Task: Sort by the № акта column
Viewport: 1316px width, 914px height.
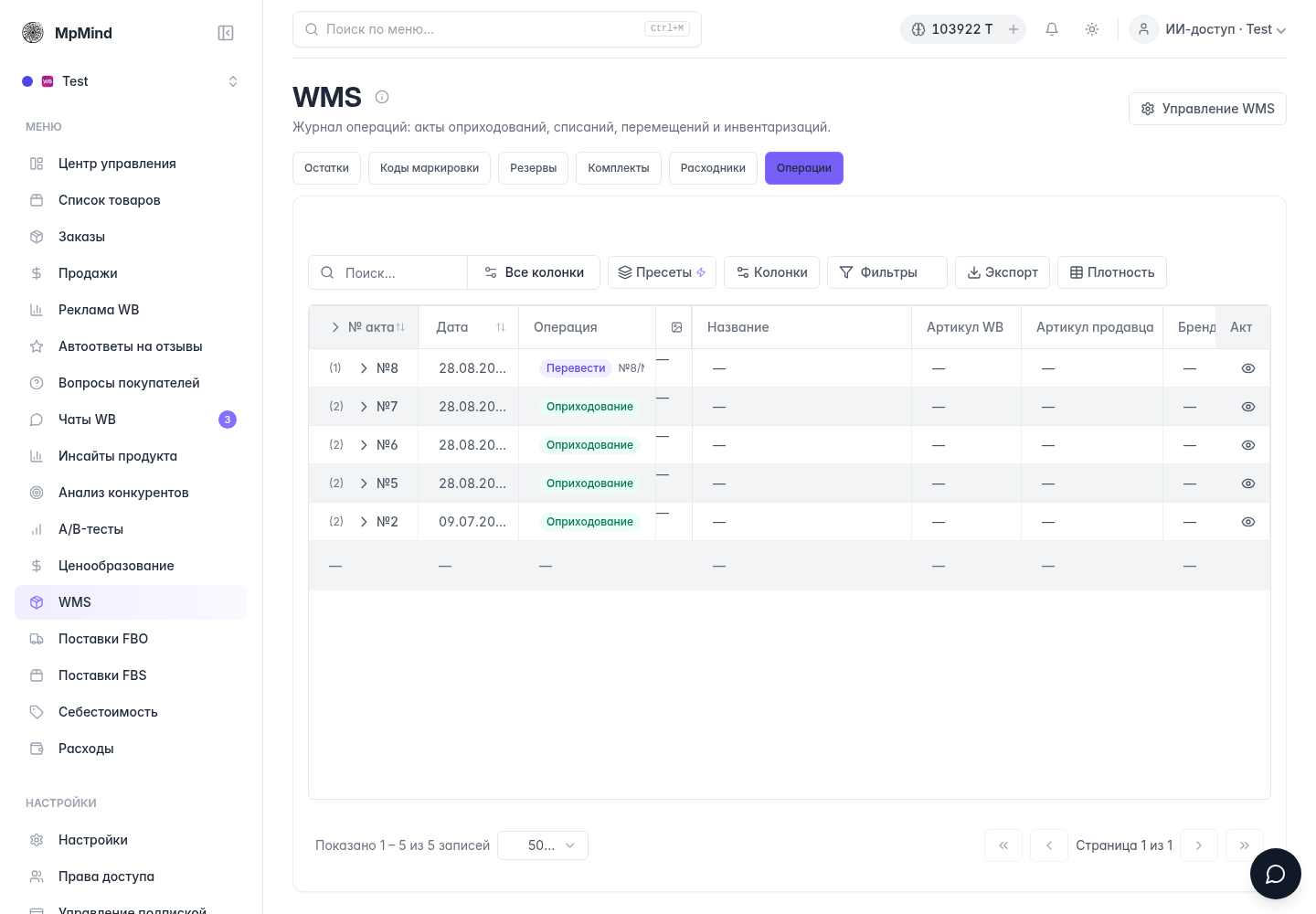Action: (x=400, y=327)
